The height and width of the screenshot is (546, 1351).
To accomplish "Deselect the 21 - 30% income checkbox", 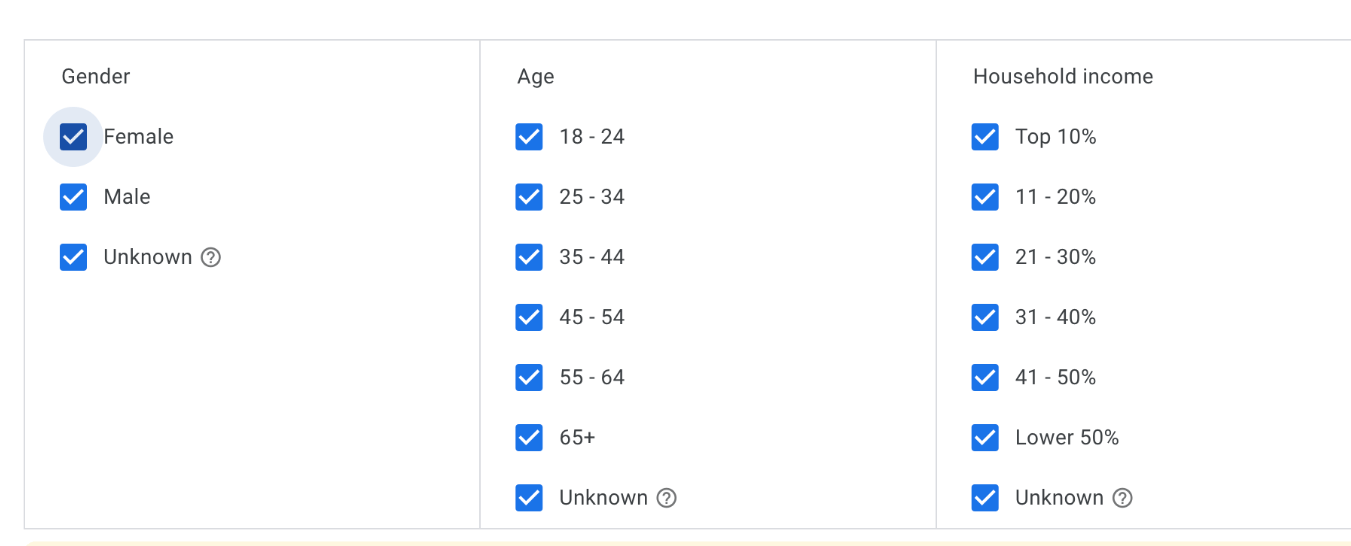I will 985,257.
